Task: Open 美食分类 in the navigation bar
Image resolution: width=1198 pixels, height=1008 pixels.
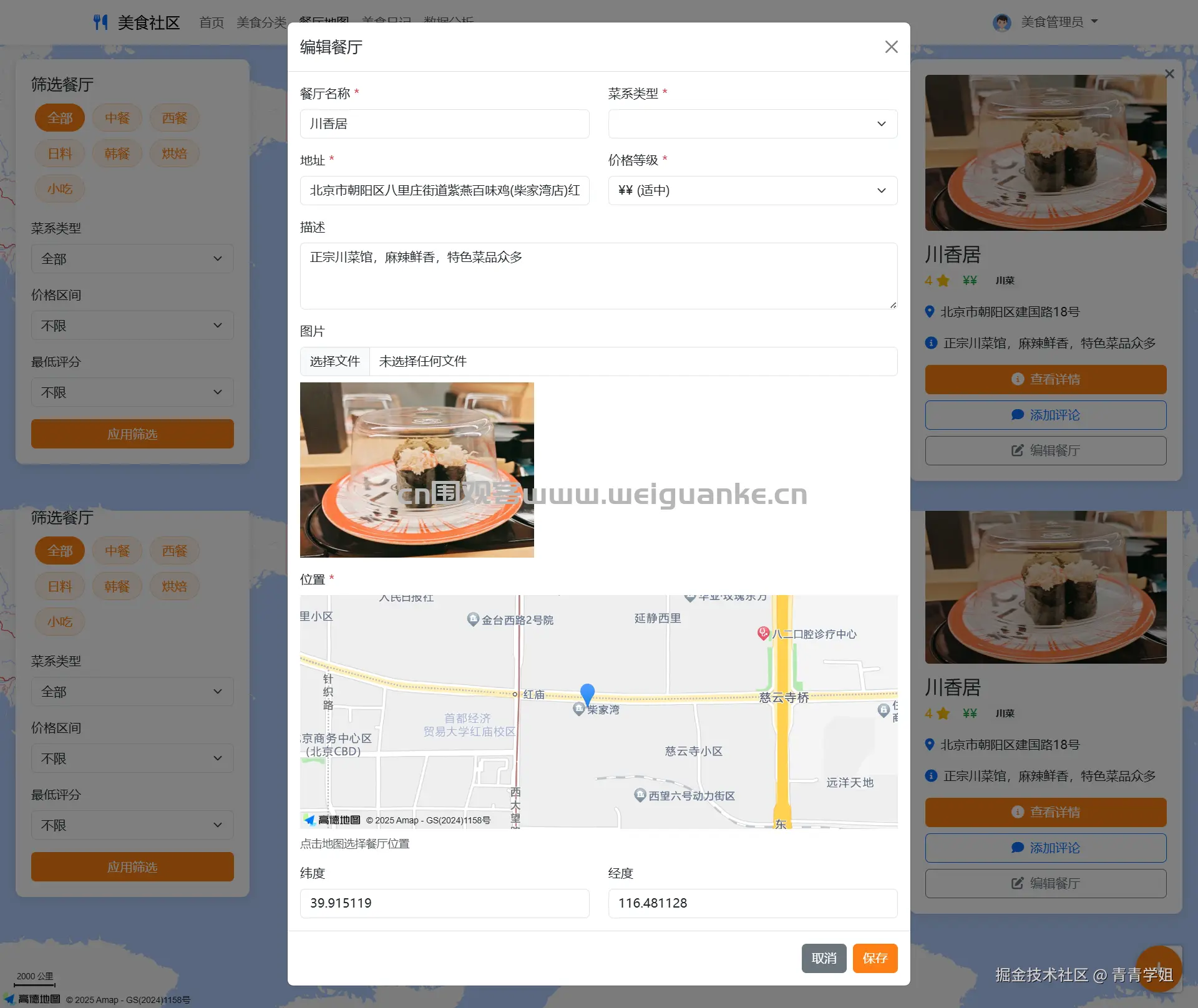Action: (261, 22)
